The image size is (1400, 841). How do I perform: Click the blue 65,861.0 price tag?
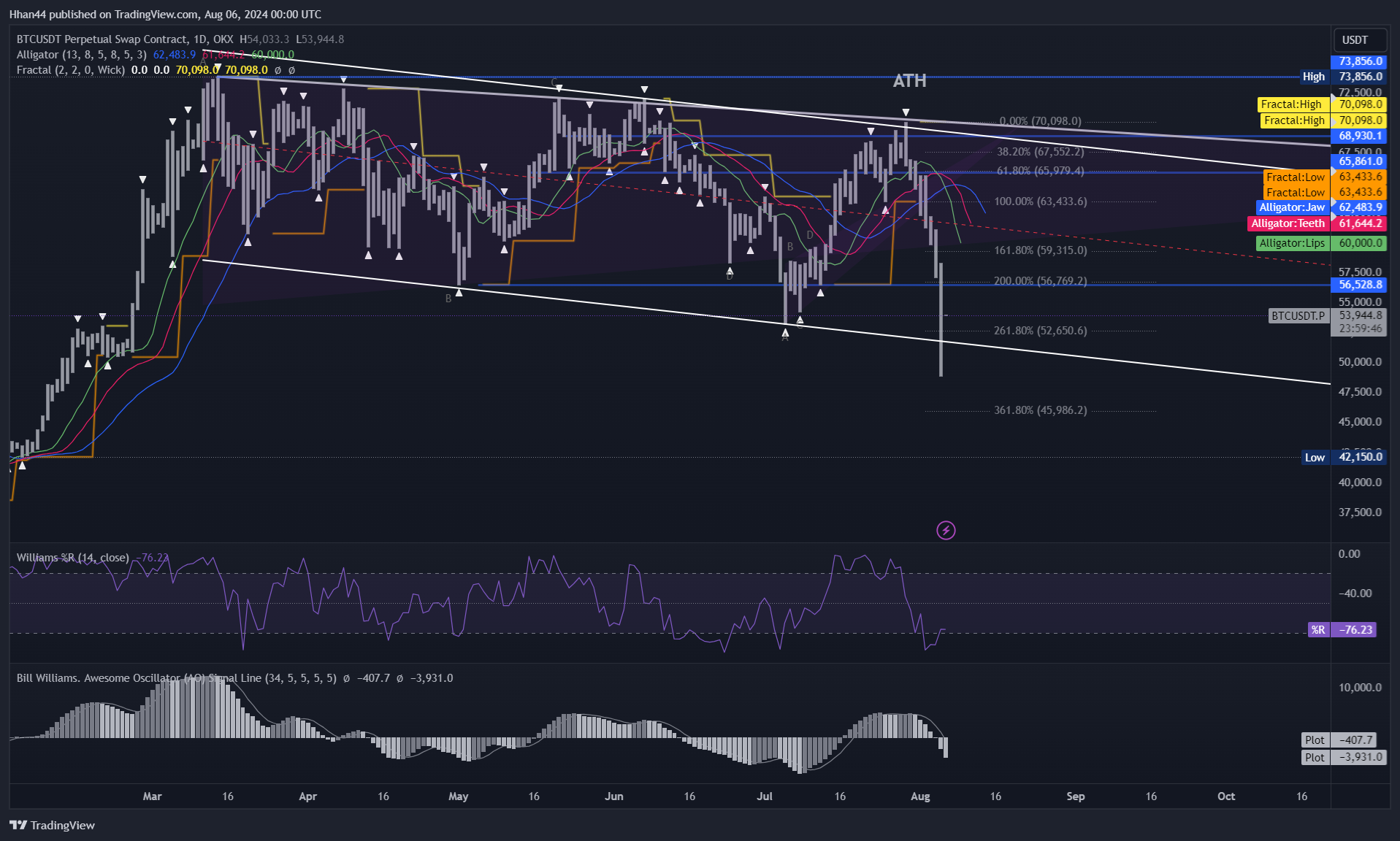click(1360, 161)
